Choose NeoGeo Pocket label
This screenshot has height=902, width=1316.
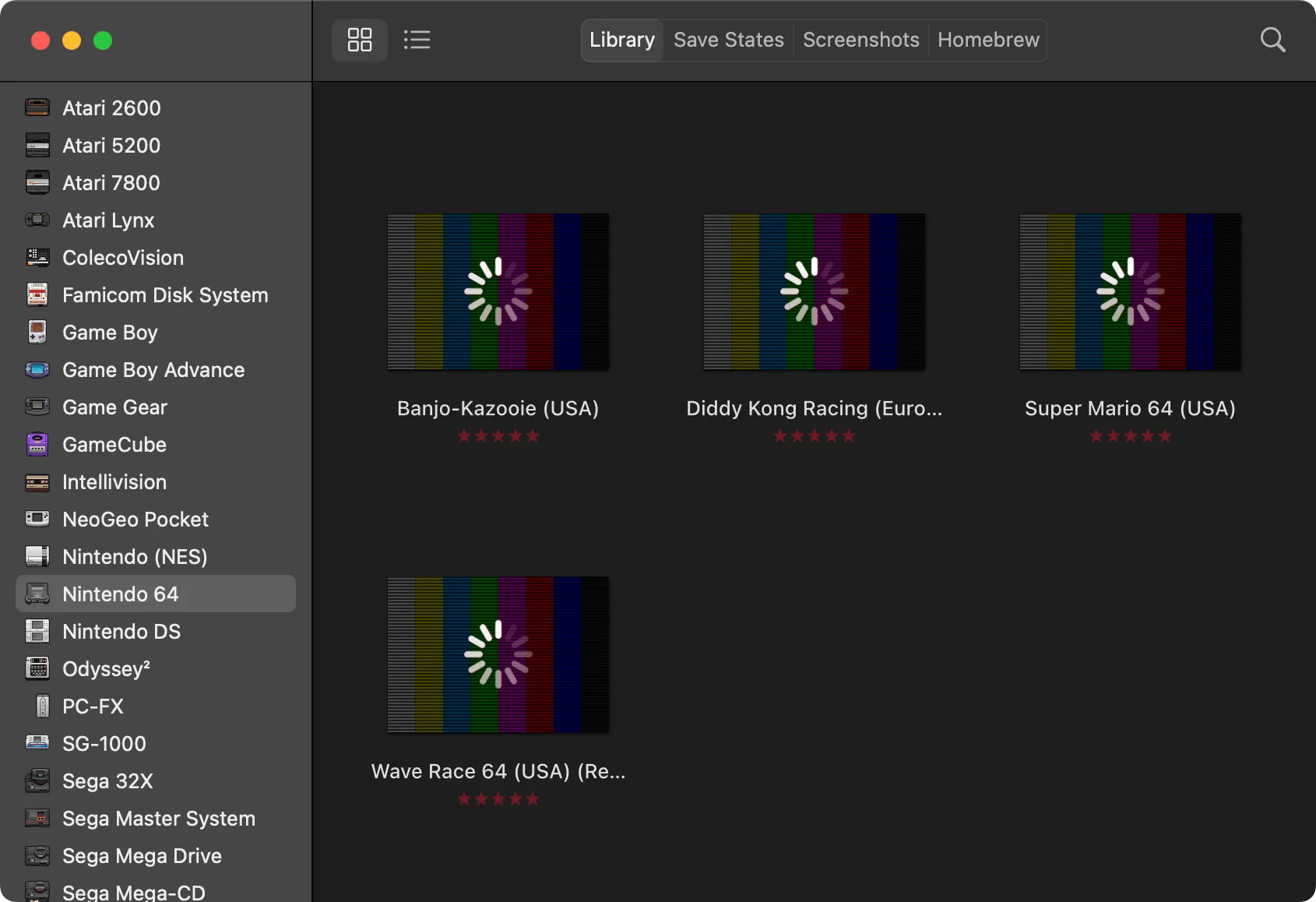[135, 520]
